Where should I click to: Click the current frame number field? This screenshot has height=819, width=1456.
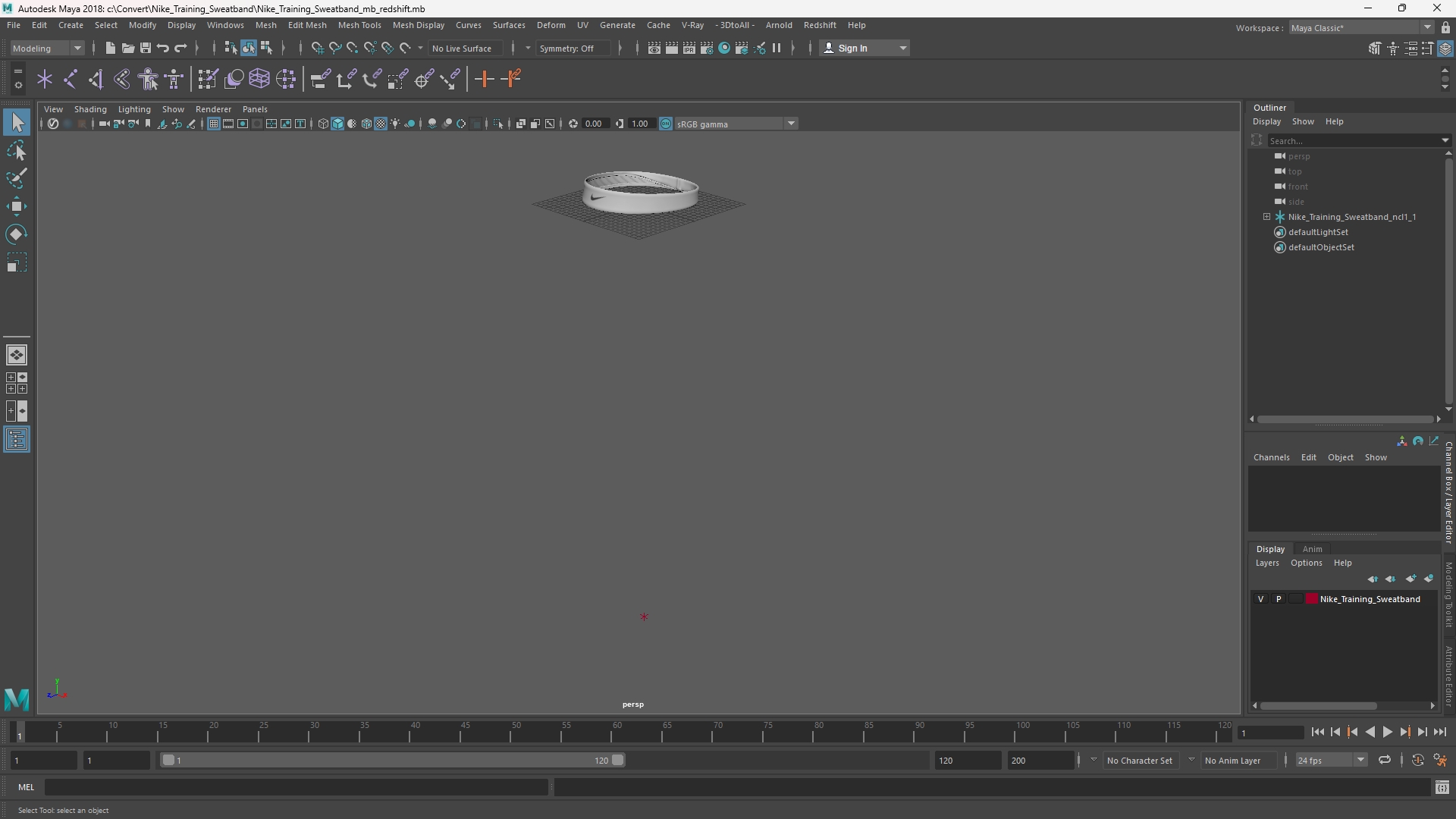pos(1270,733)
